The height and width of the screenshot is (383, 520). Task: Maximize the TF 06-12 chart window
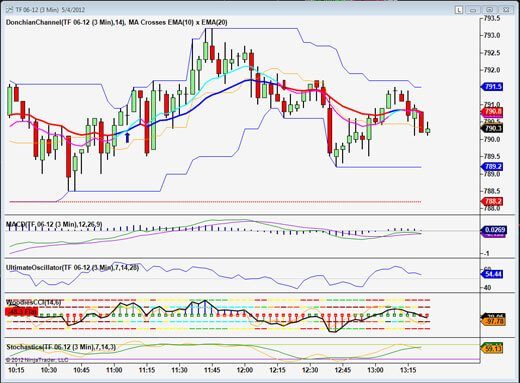[489, 10]
